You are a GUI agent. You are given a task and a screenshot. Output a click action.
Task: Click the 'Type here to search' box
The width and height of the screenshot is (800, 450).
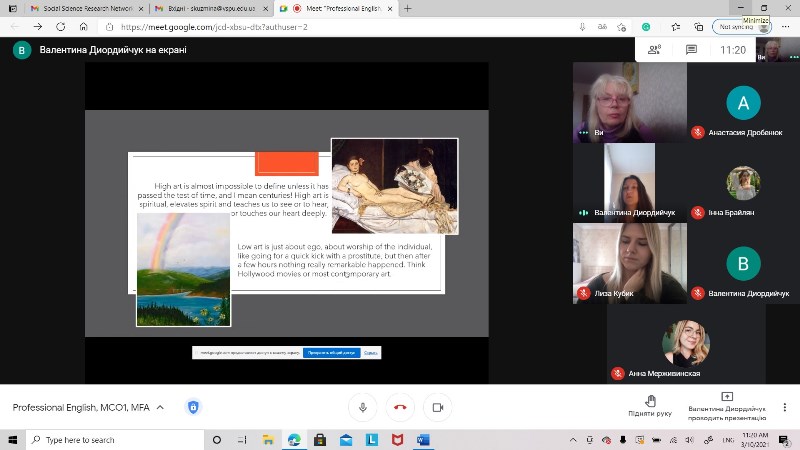click(115, 440)
